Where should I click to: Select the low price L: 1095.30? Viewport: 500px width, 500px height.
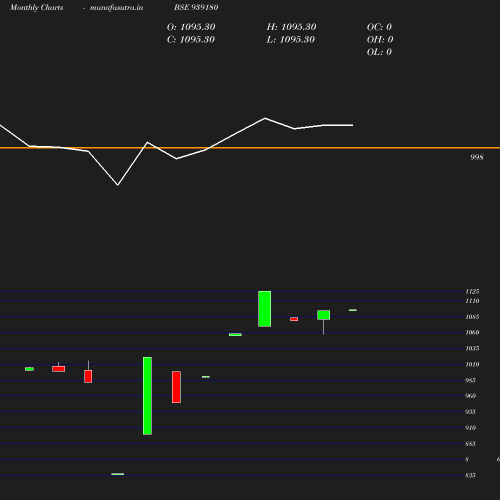(x=291, y=39)
